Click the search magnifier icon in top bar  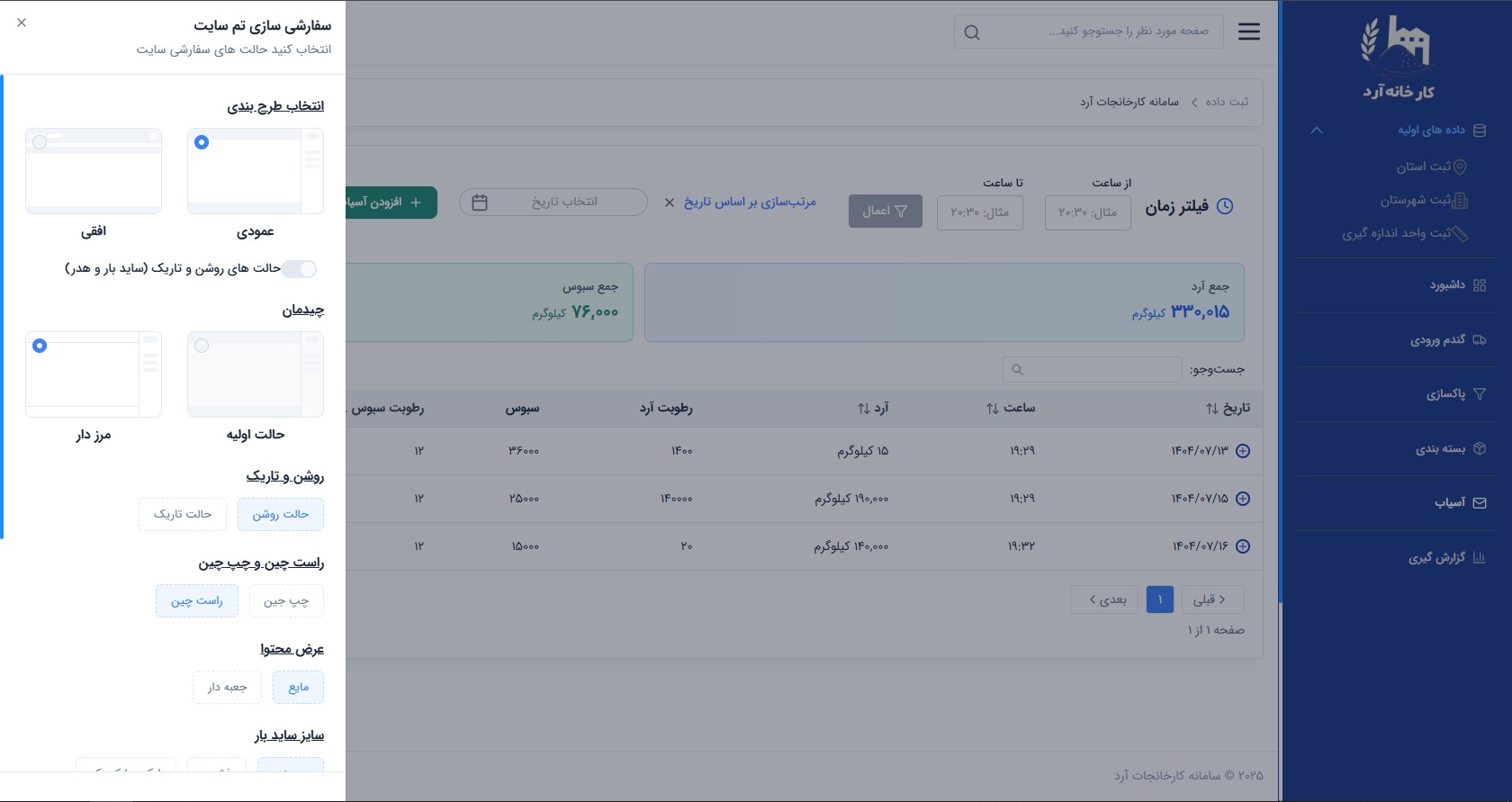tap(972, 32)
